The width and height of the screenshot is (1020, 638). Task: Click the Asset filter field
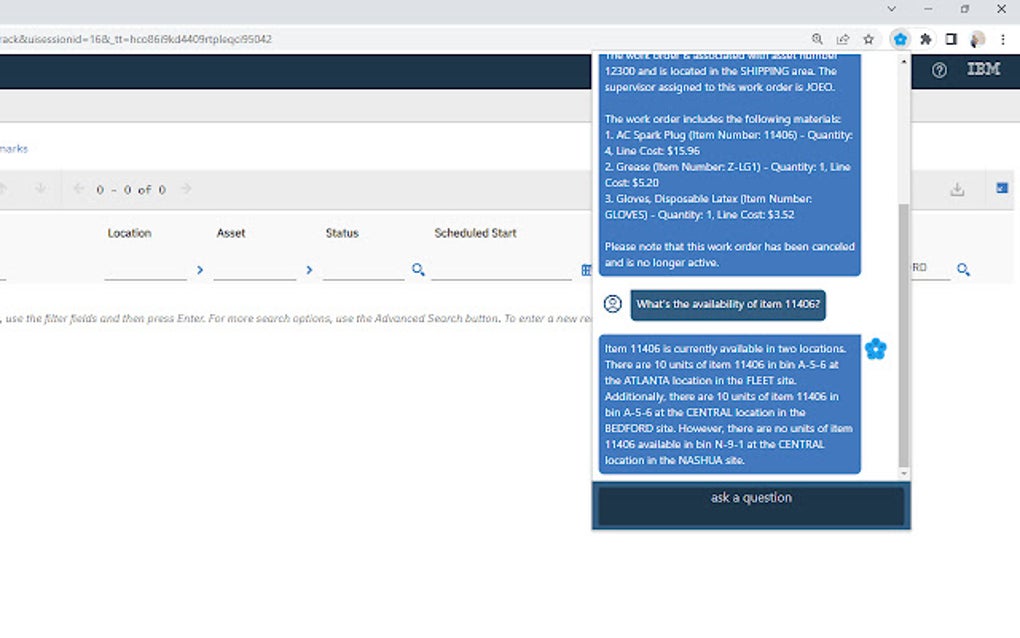pyautogui.click(x=255, y=269)
